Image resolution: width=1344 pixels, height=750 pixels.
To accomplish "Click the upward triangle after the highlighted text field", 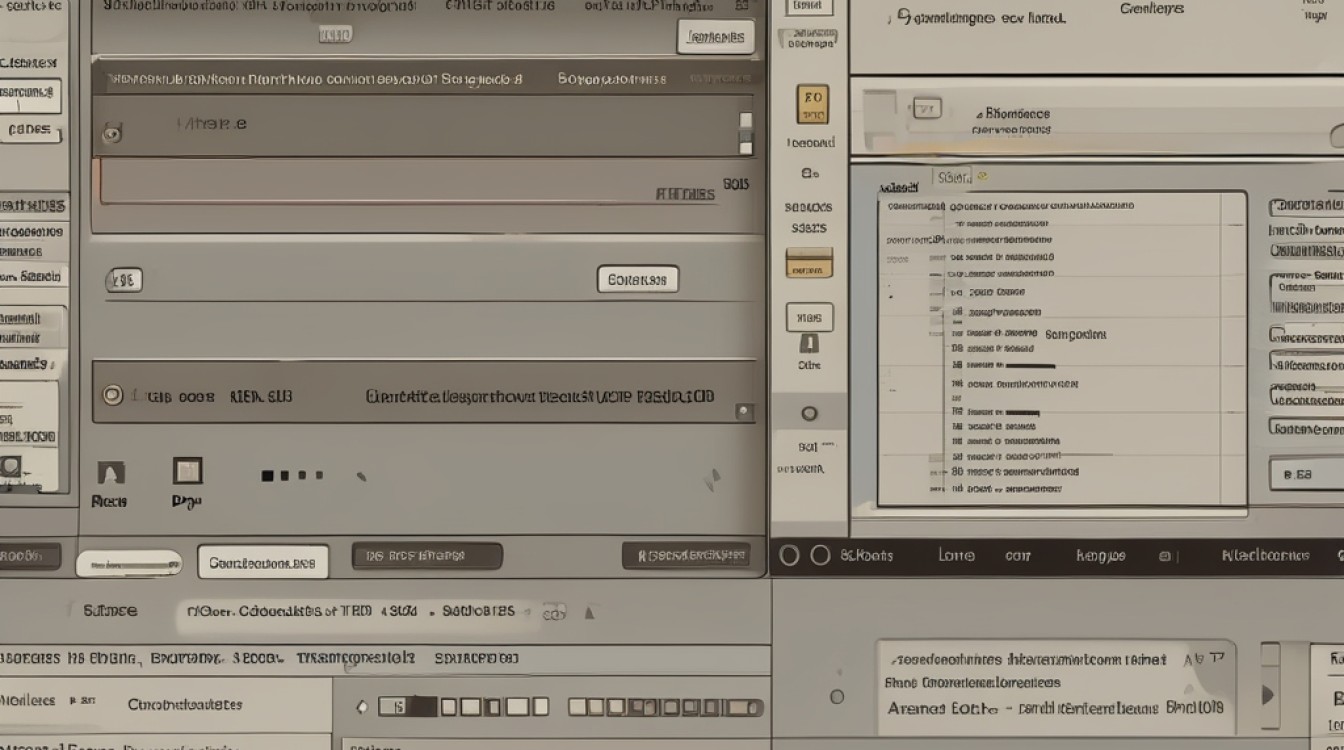I will [590, 612].
